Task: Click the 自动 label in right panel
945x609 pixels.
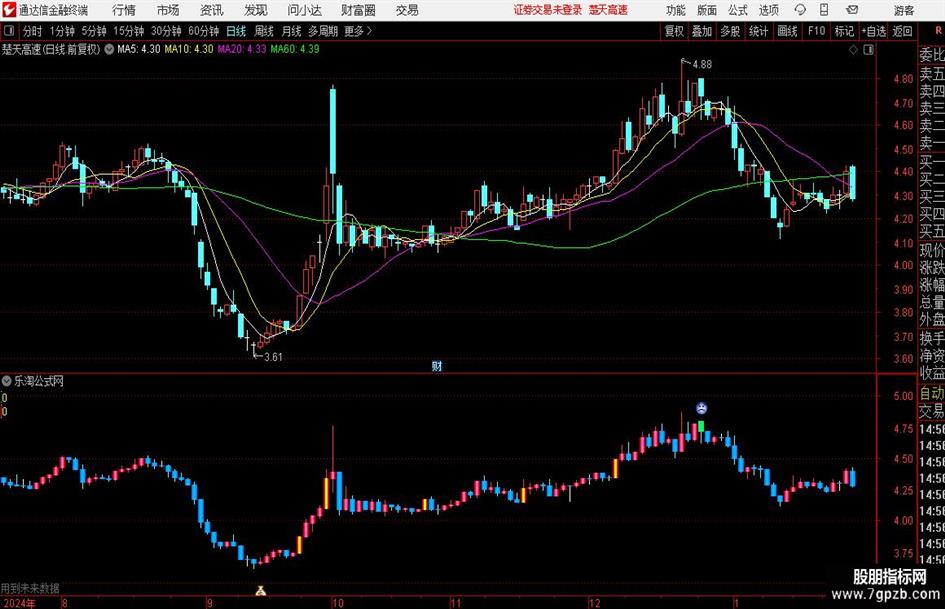Action: pos(932,393)
